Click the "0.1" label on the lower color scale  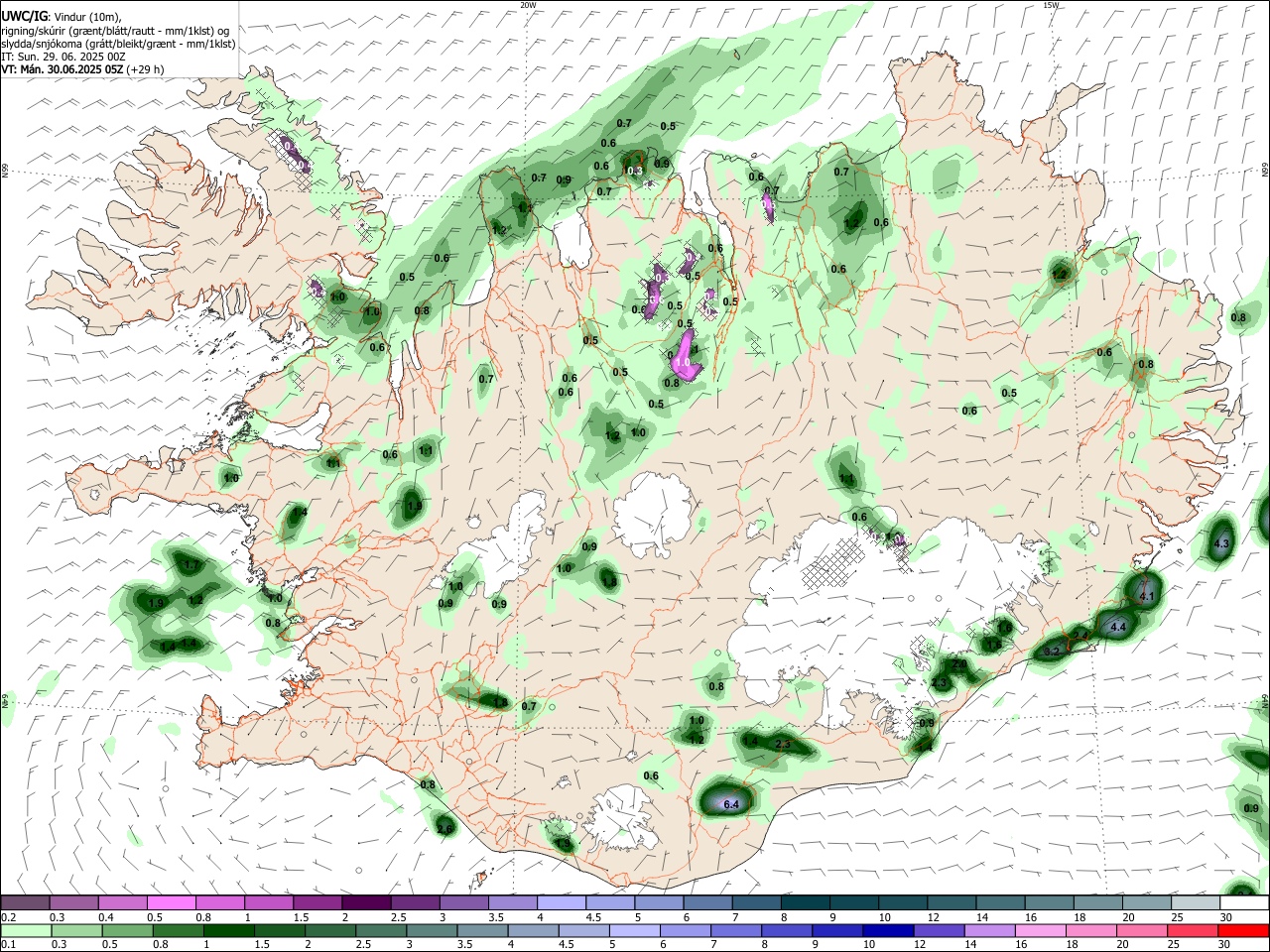tap(8, 945)
